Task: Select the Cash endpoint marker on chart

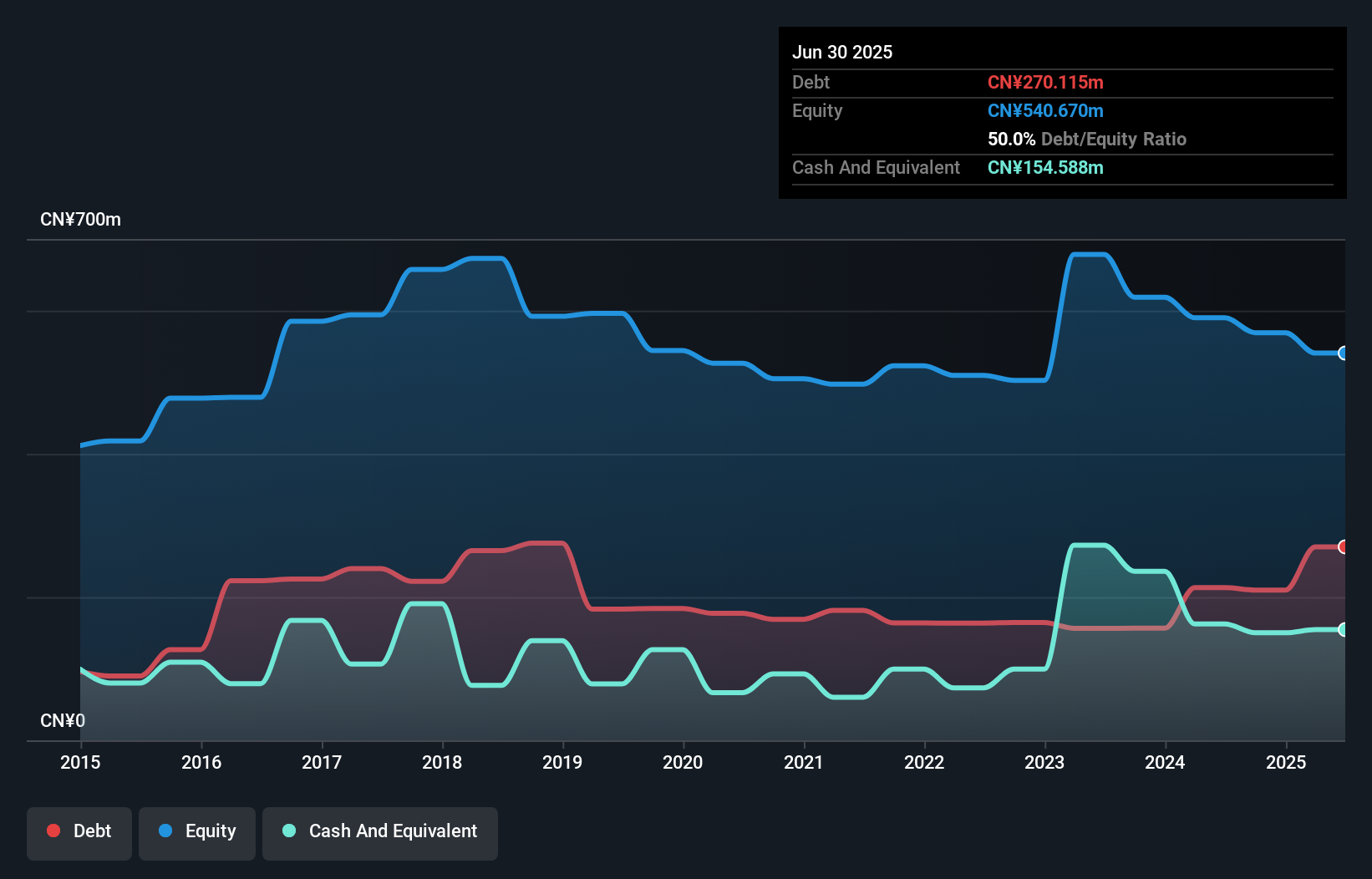Action: point(1343,630)
